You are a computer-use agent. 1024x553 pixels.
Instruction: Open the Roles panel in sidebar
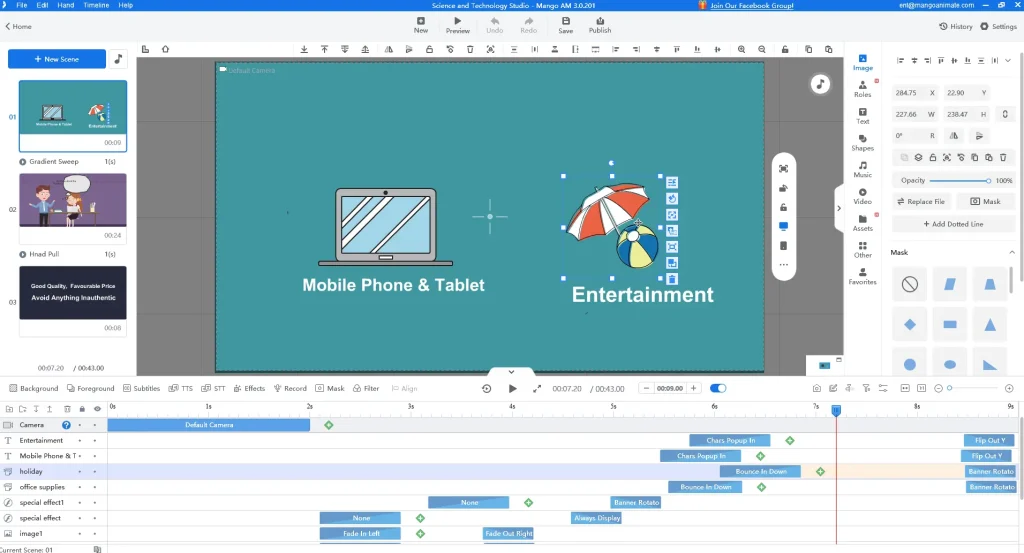pyautogui.click(x=862, y=89)
